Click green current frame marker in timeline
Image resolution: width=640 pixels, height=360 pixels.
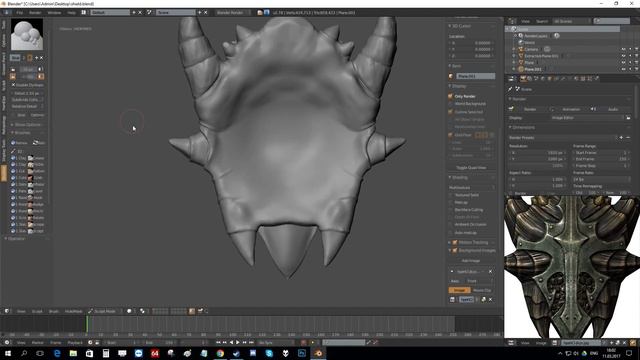[87, 324]
